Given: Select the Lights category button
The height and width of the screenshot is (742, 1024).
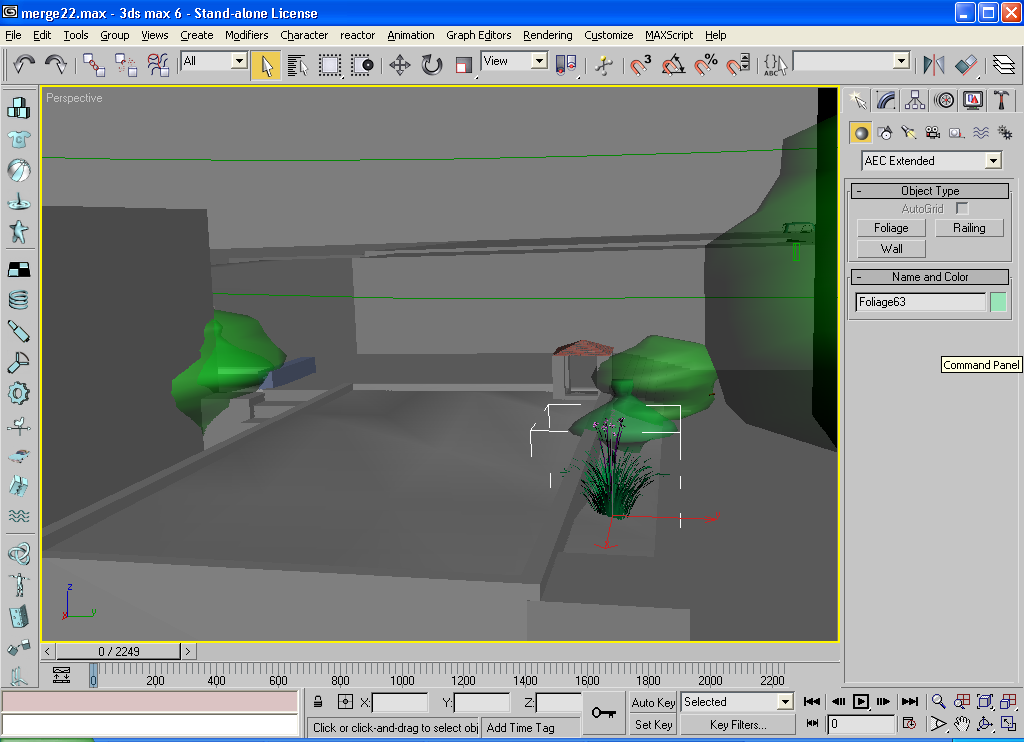Looking at the screenshot, I should 908,133.
